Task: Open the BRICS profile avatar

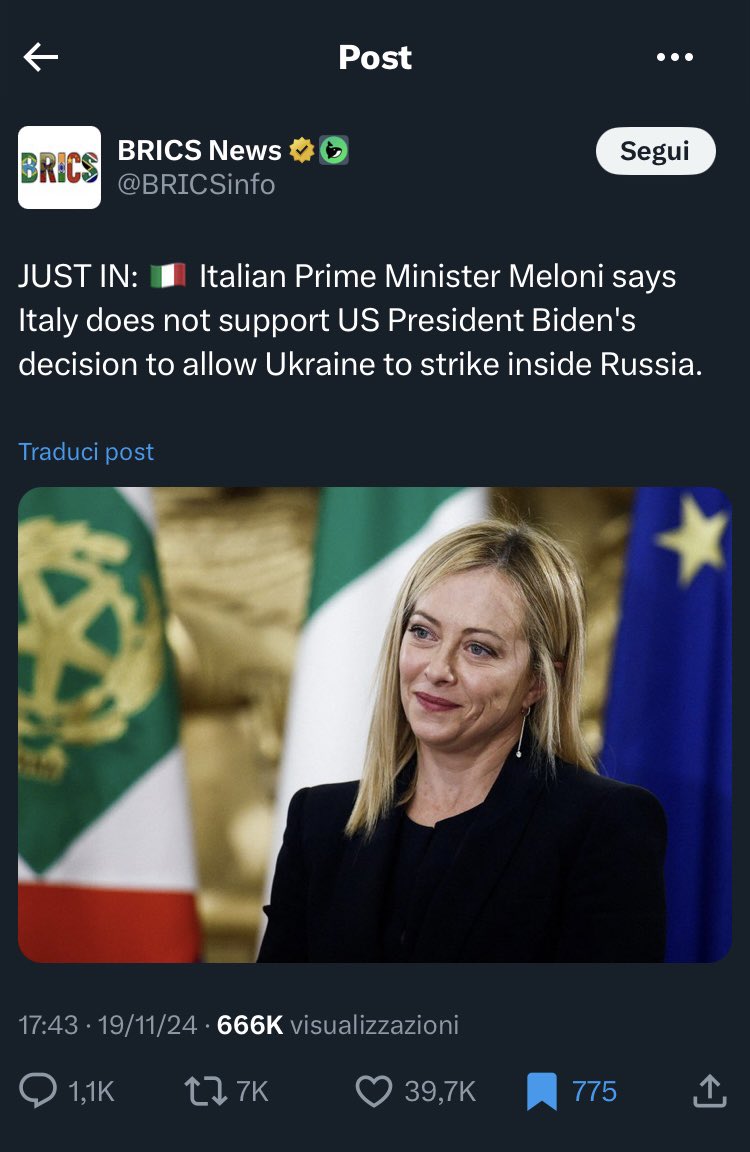Action: (60, 168)
